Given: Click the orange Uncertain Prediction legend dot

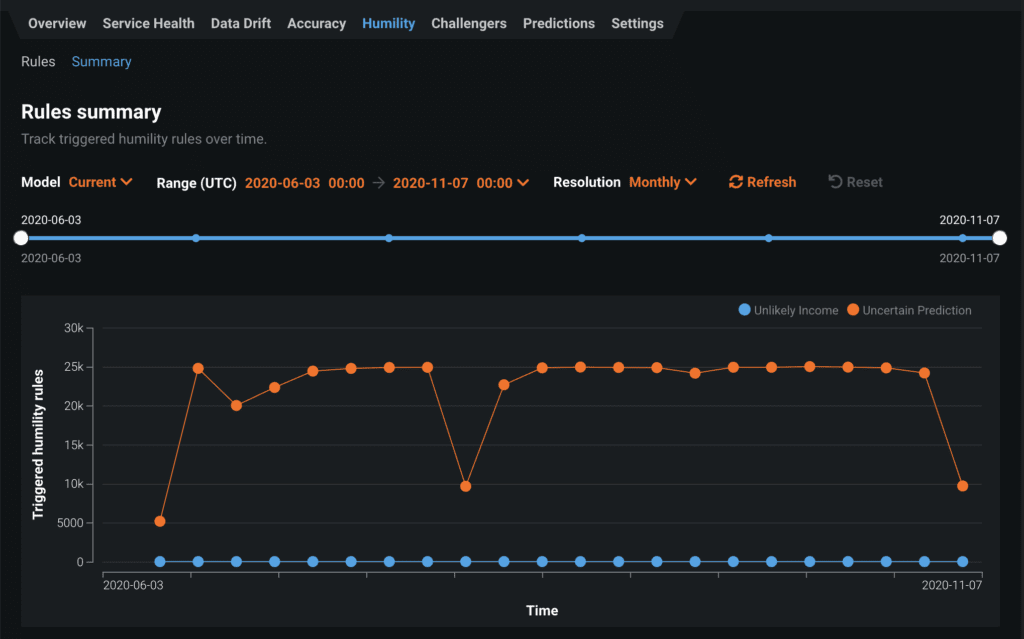Looking at the screenshot, I should [853, 310].
